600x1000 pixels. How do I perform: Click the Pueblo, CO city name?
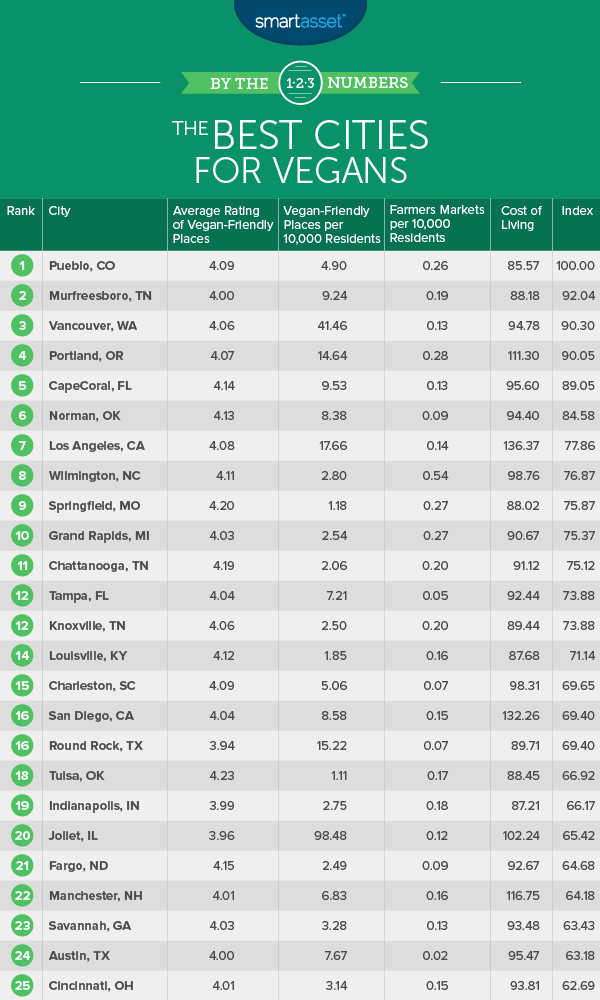point(84,265)
